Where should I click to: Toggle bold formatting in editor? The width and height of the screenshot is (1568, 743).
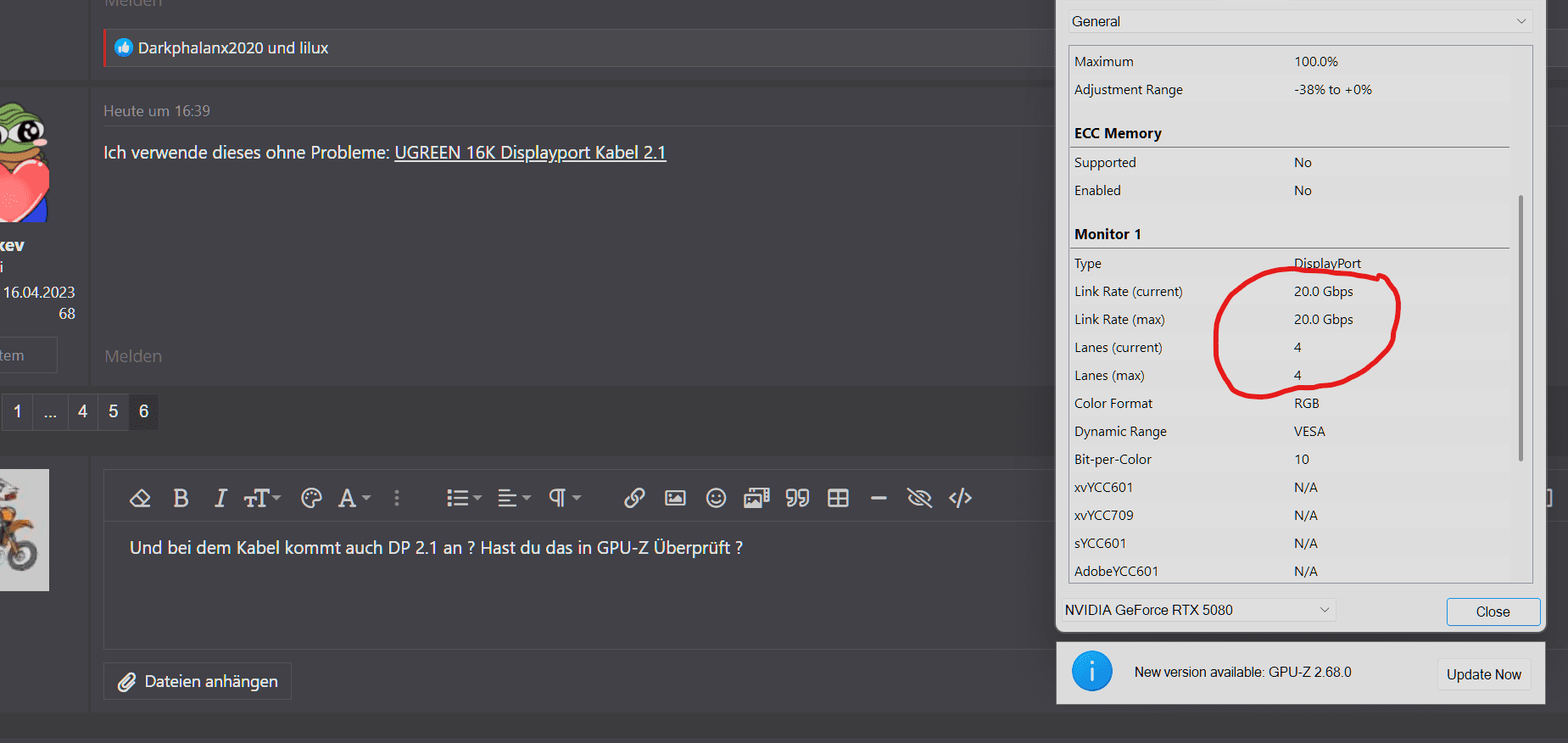tap(181, 498)
